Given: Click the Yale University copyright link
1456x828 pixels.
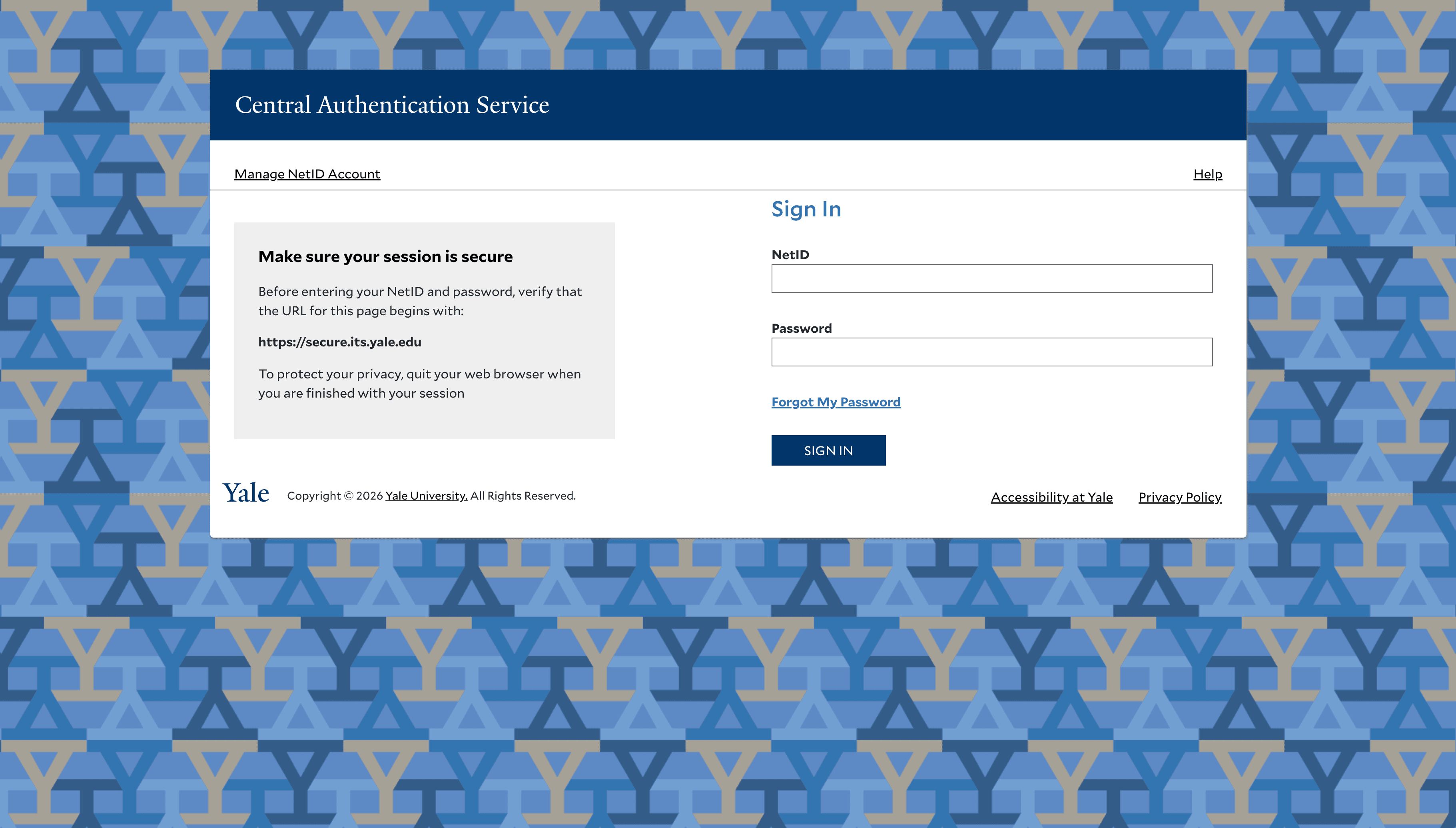Looking at the screenshot, I should (x=426, y=495).
